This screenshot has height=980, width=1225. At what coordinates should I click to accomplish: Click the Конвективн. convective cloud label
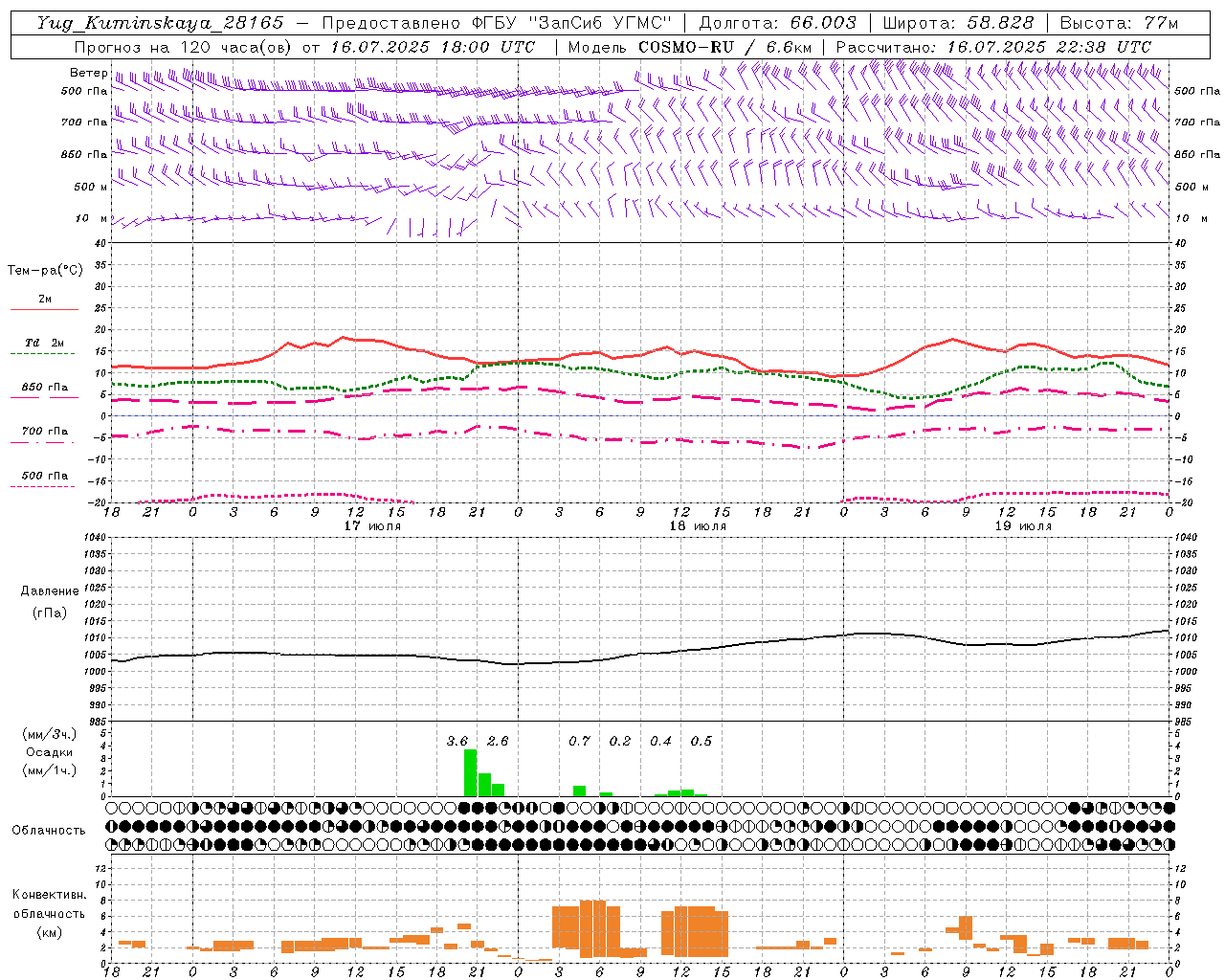coord(49,894)
